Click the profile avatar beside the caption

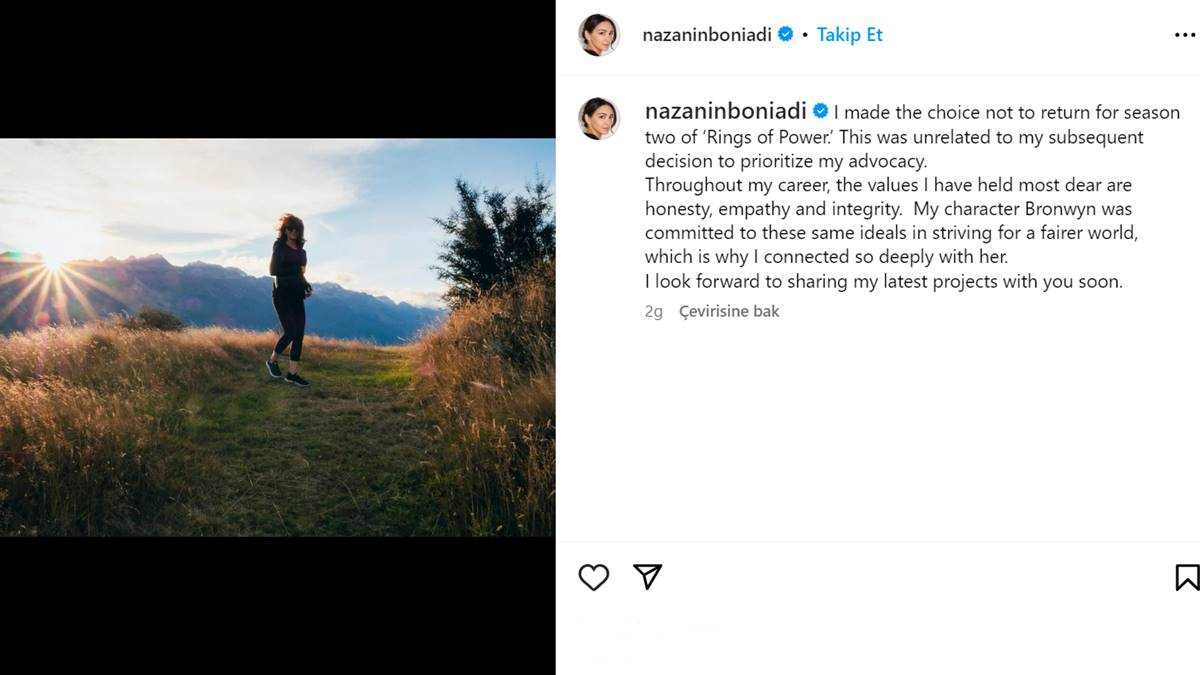pos(599,119)
